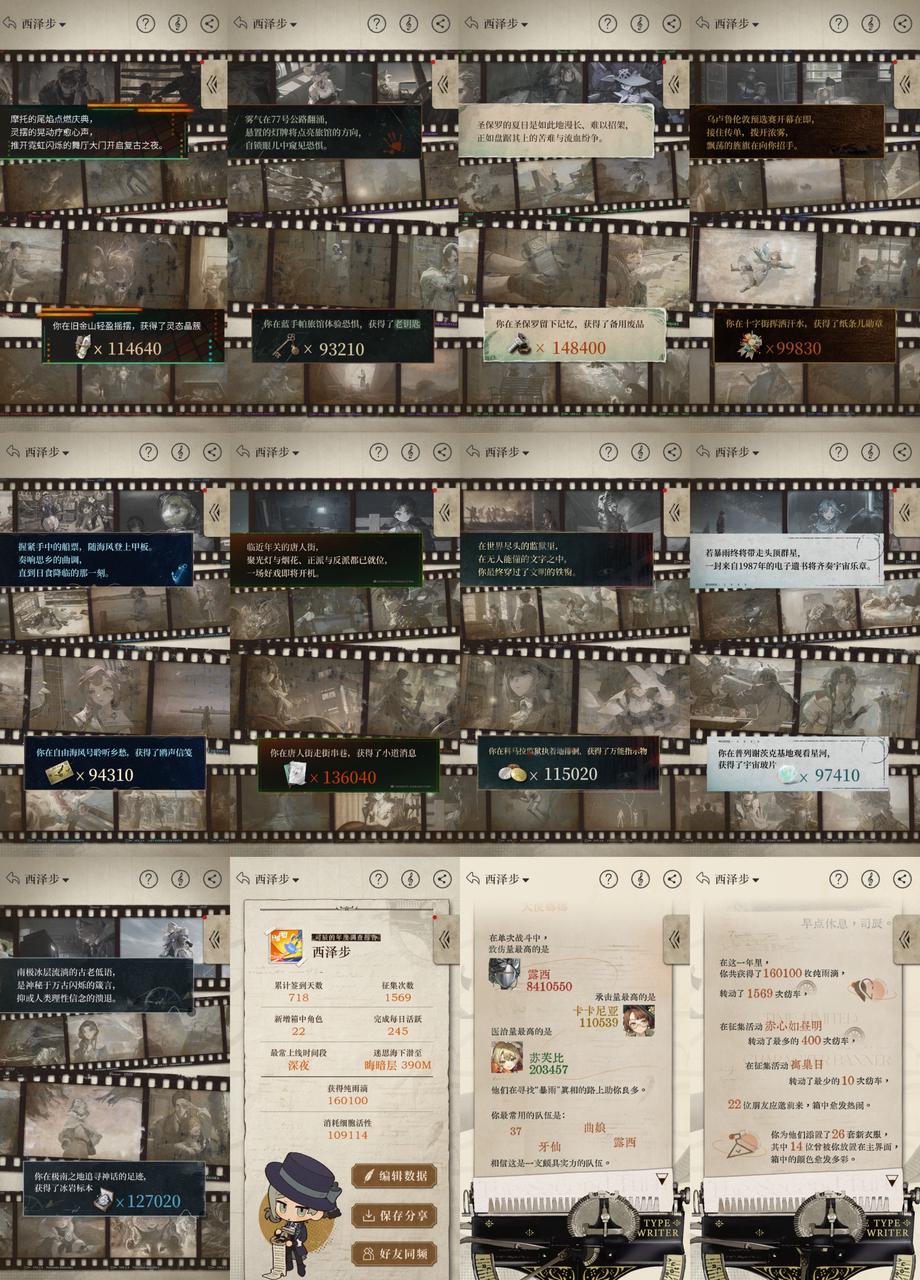This screenshot has height=1280, width=920.
Task: Click the 保存分享 button
Action: click(x=394, y=1215)
